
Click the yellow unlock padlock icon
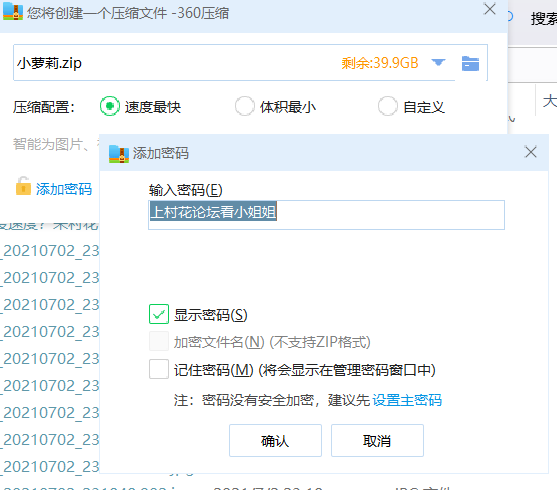[23, 186]
